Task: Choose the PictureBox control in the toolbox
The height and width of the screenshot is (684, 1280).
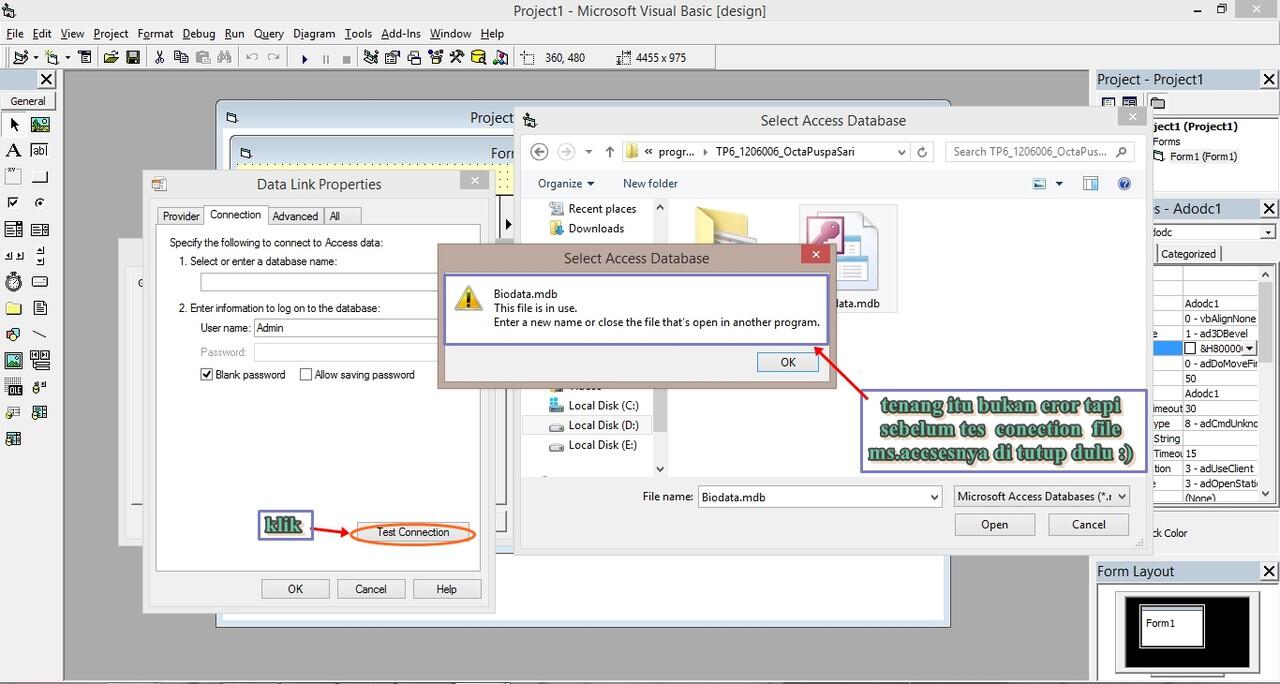Action: [40, 125]
